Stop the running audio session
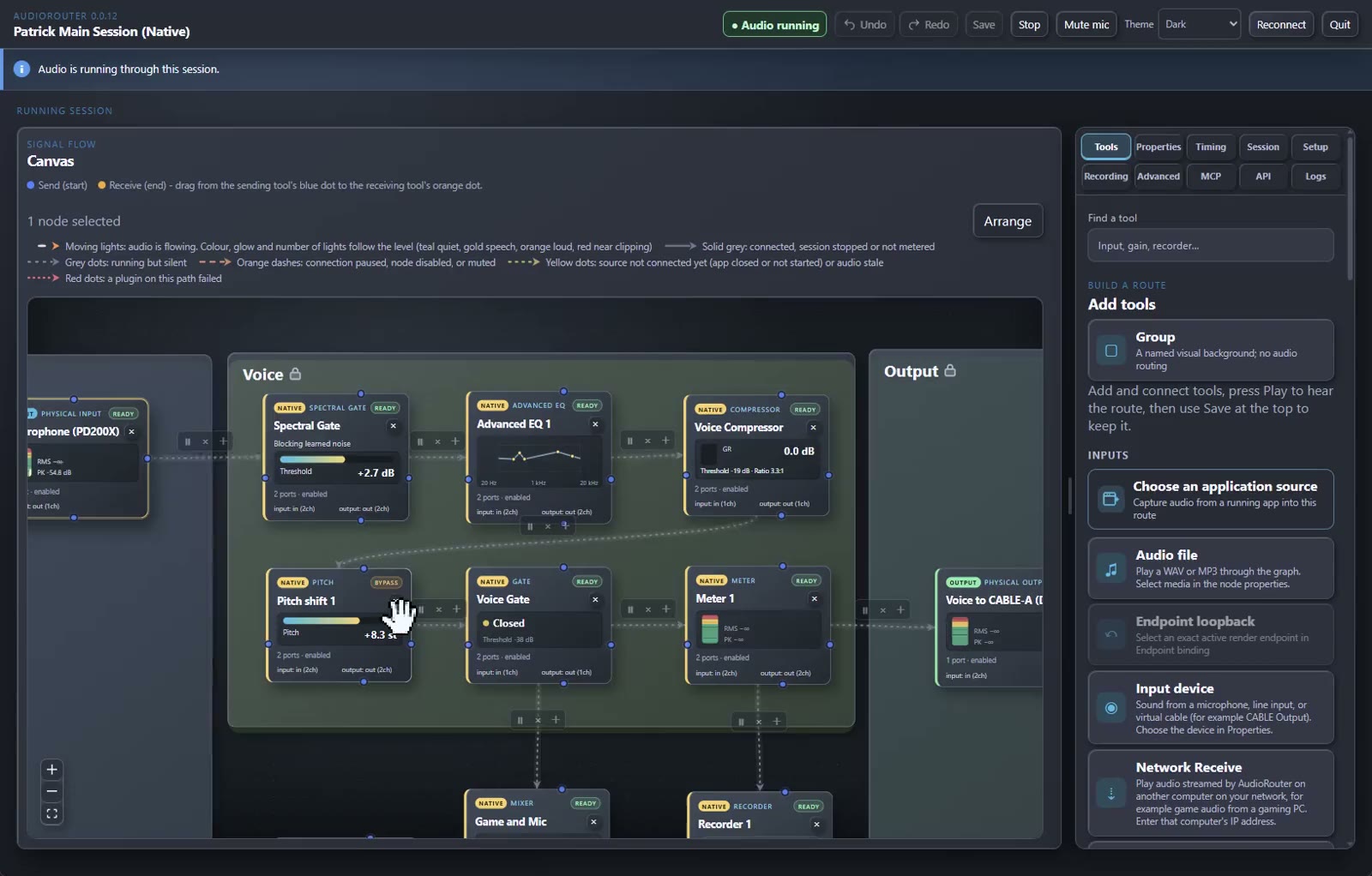1372x876 pixels. click(1029, 24)
